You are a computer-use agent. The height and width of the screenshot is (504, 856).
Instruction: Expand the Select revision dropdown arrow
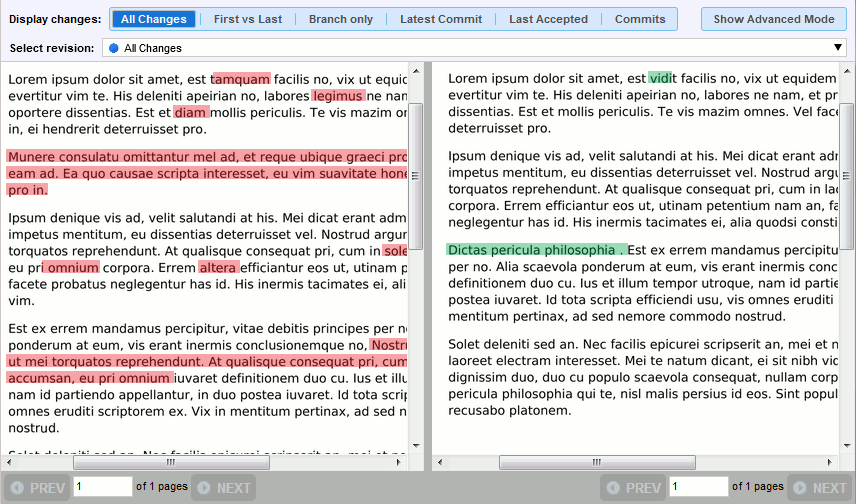click(839, 48)
